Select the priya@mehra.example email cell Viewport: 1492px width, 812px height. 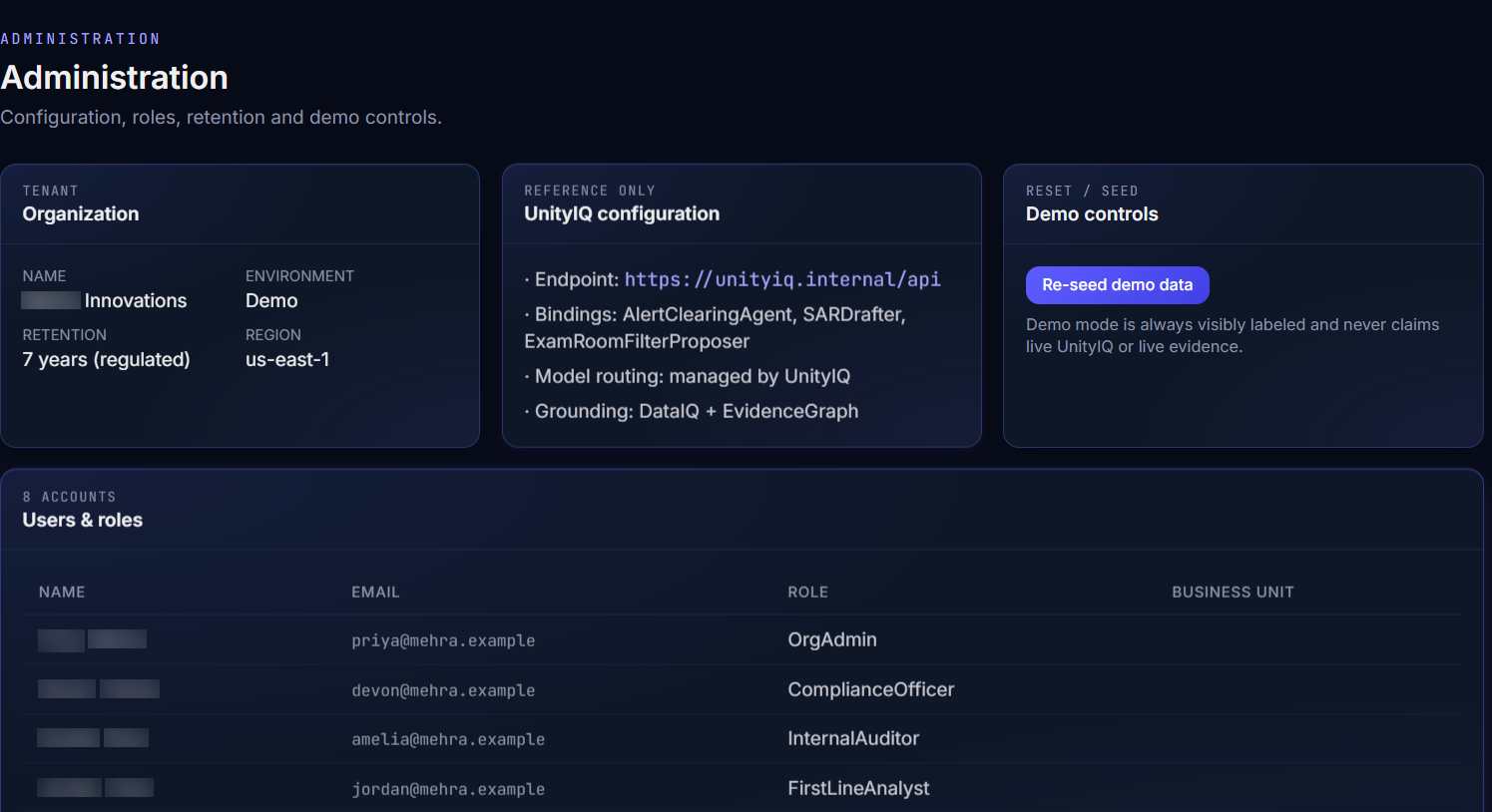[x=443, y=640]
